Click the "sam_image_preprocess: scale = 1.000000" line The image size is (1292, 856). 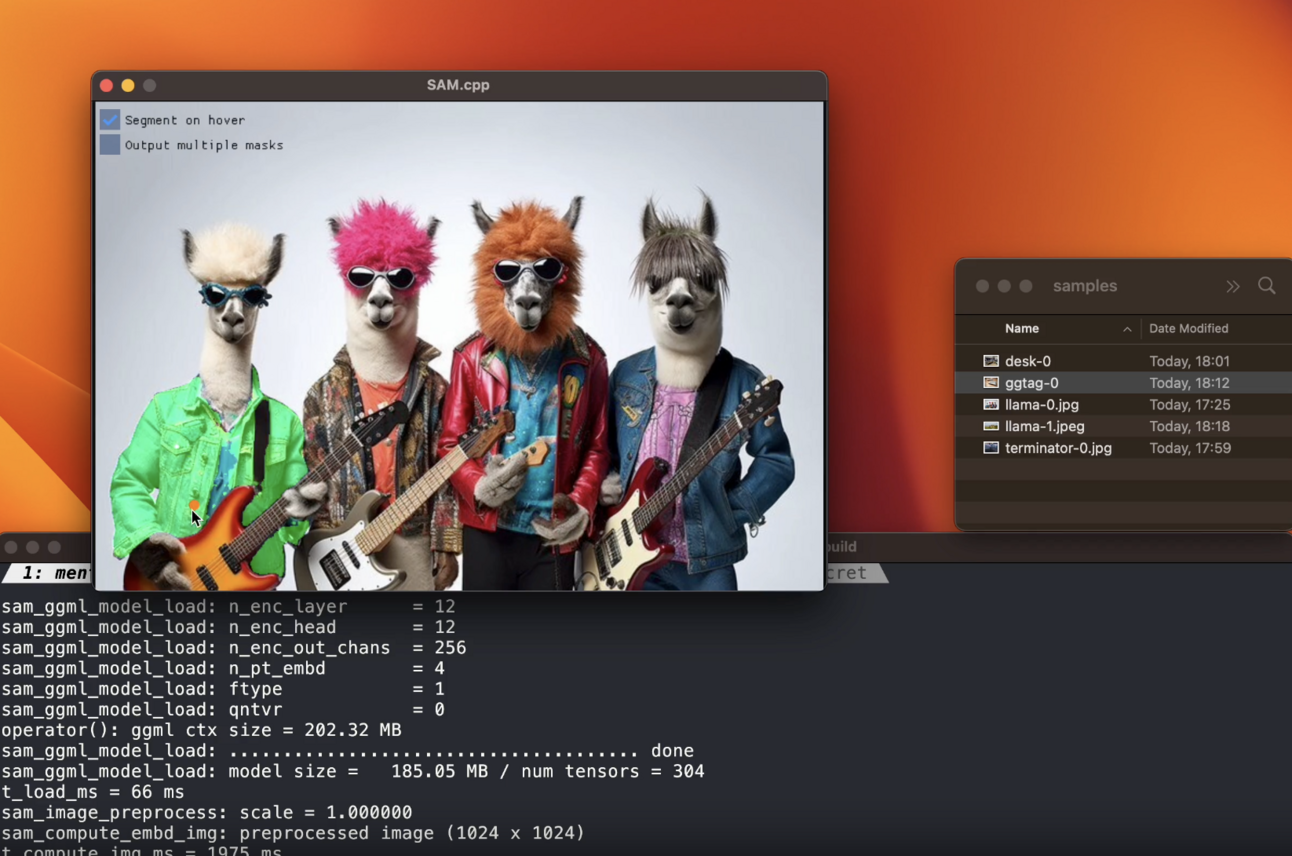pyautogui.click(x=206, y=812)
